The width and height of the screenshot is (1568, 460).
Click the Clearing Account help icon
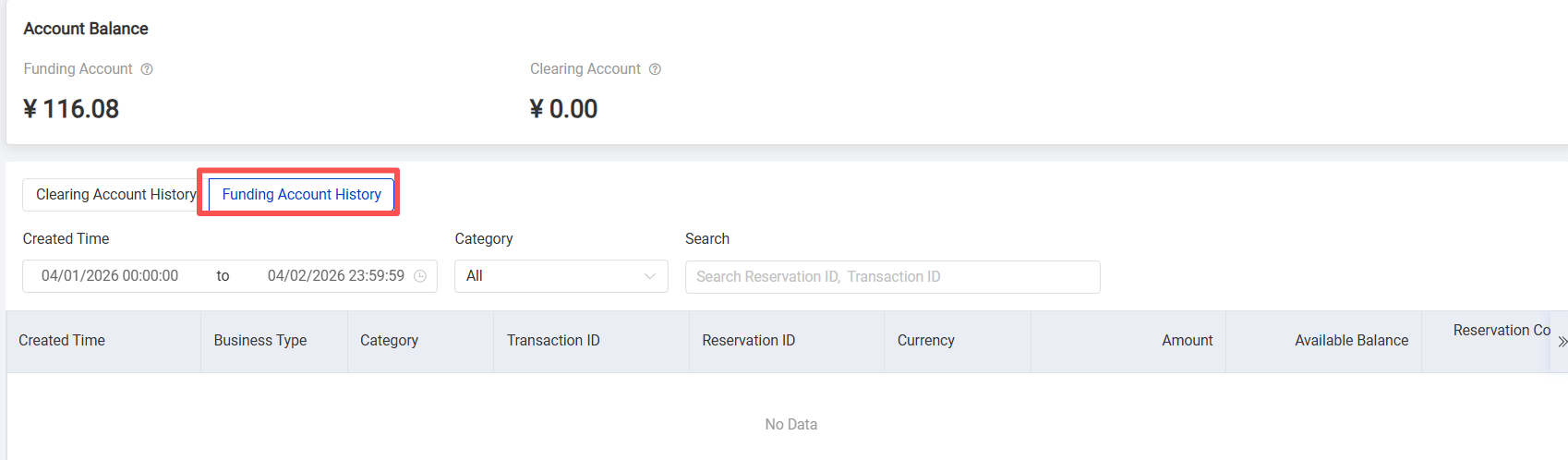[655, 69]
